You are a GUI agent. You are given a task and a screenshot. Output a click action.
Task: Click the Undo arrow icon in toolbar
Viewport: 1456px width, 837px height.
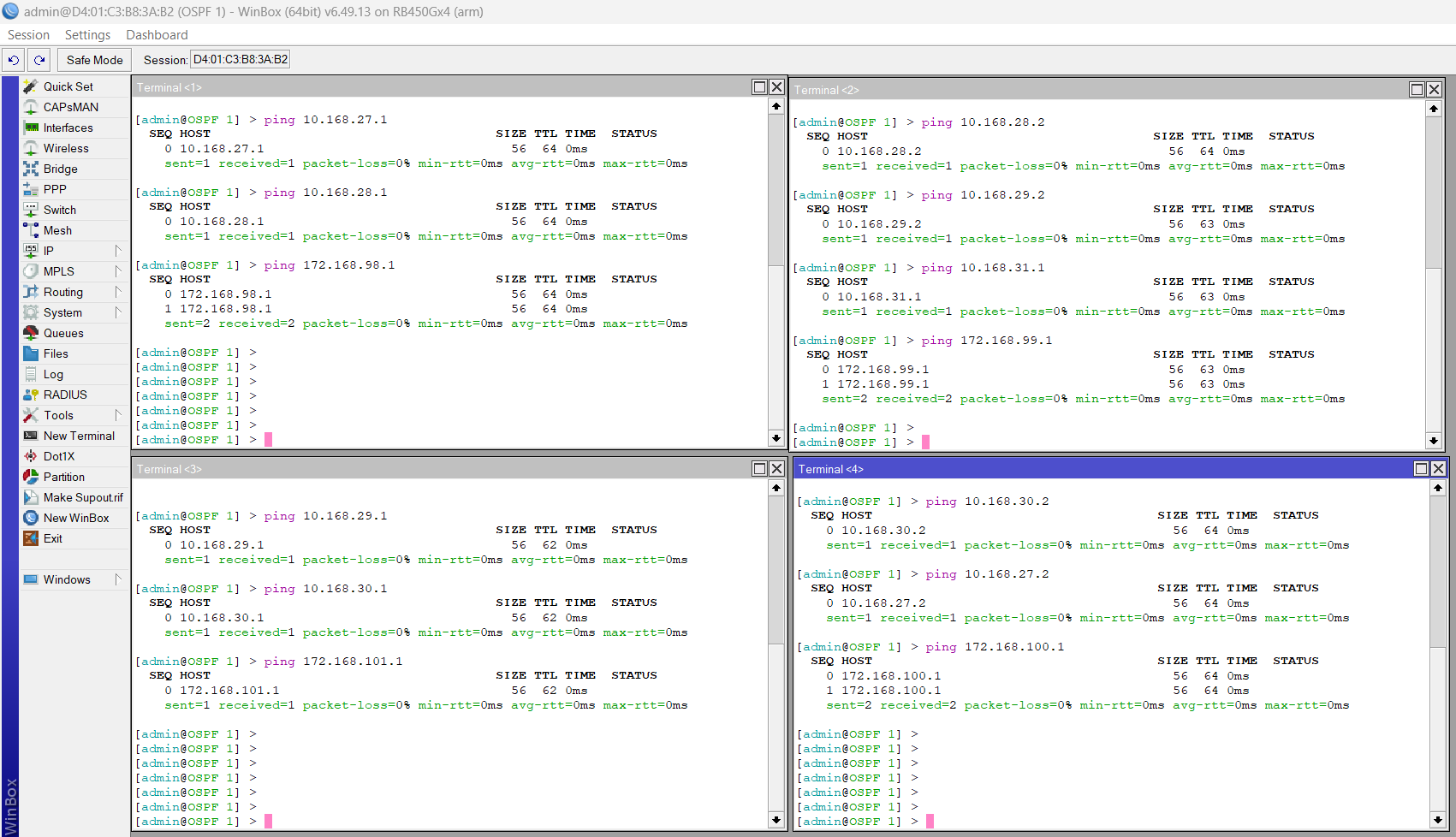click(x=14, y=60)
